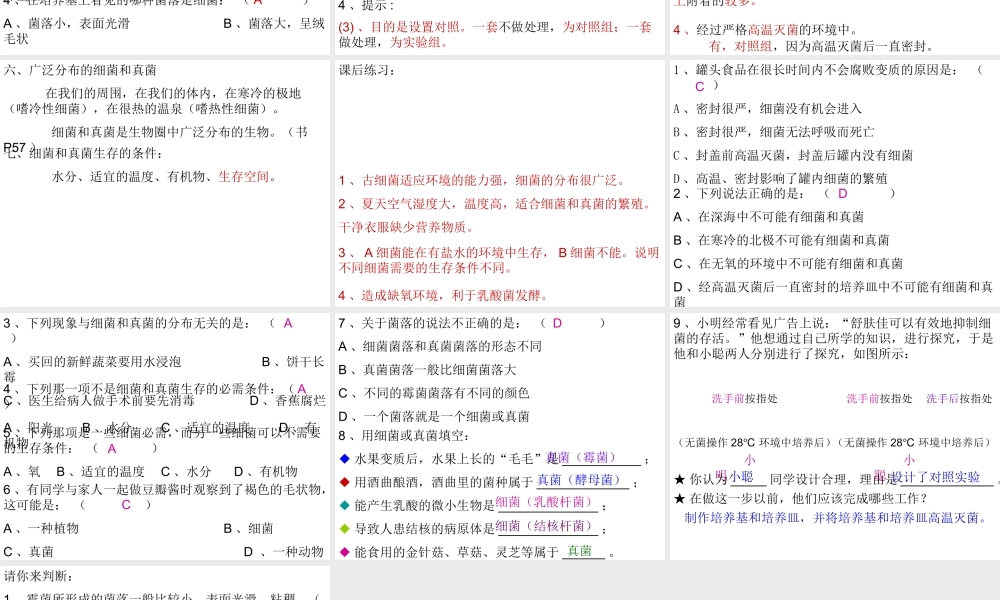The height and width of the screenshot is (600, 1000).
Task: Click the 洗手后按指处 label
Action: point(958,398)
